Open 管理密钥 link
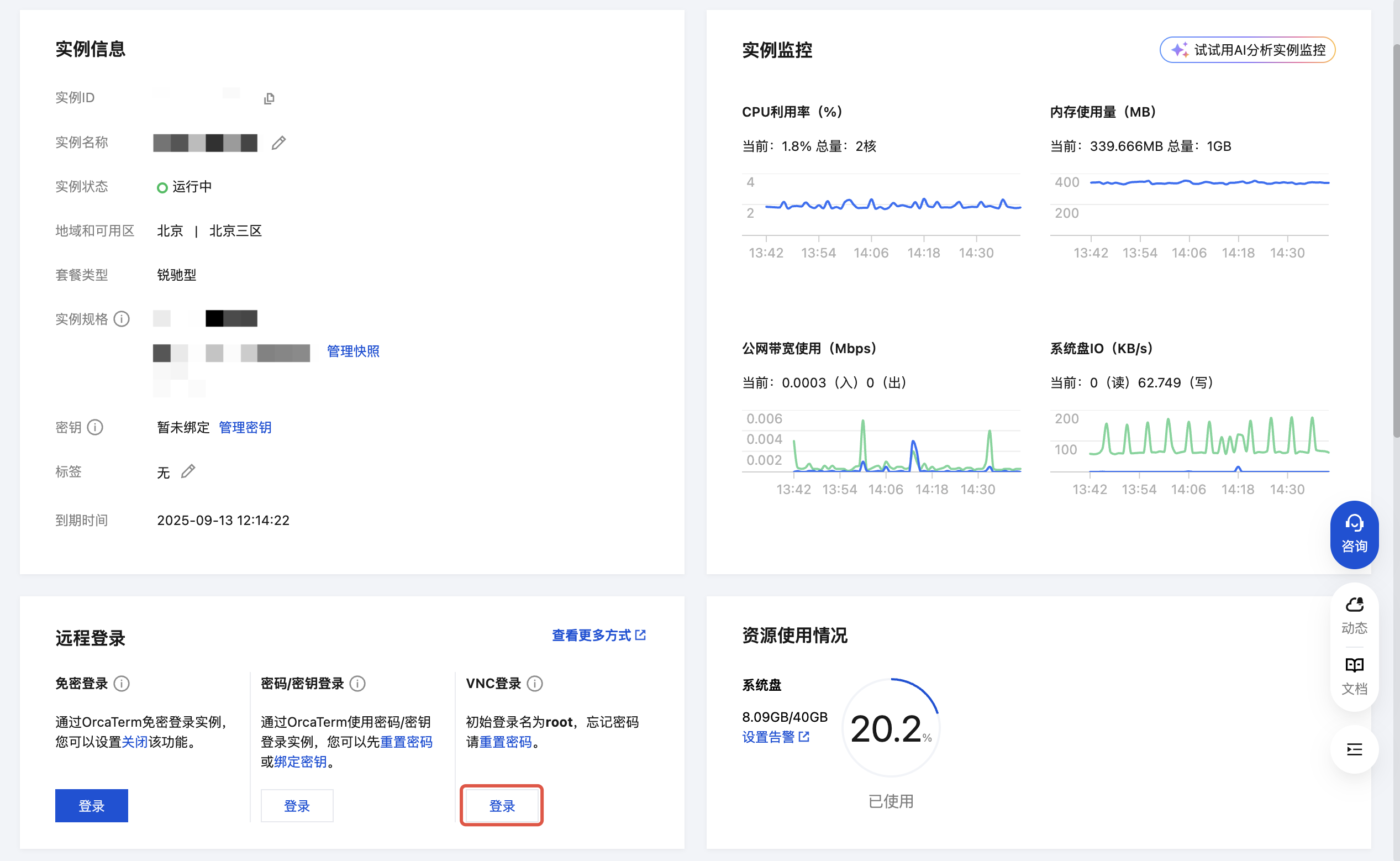 245,427
